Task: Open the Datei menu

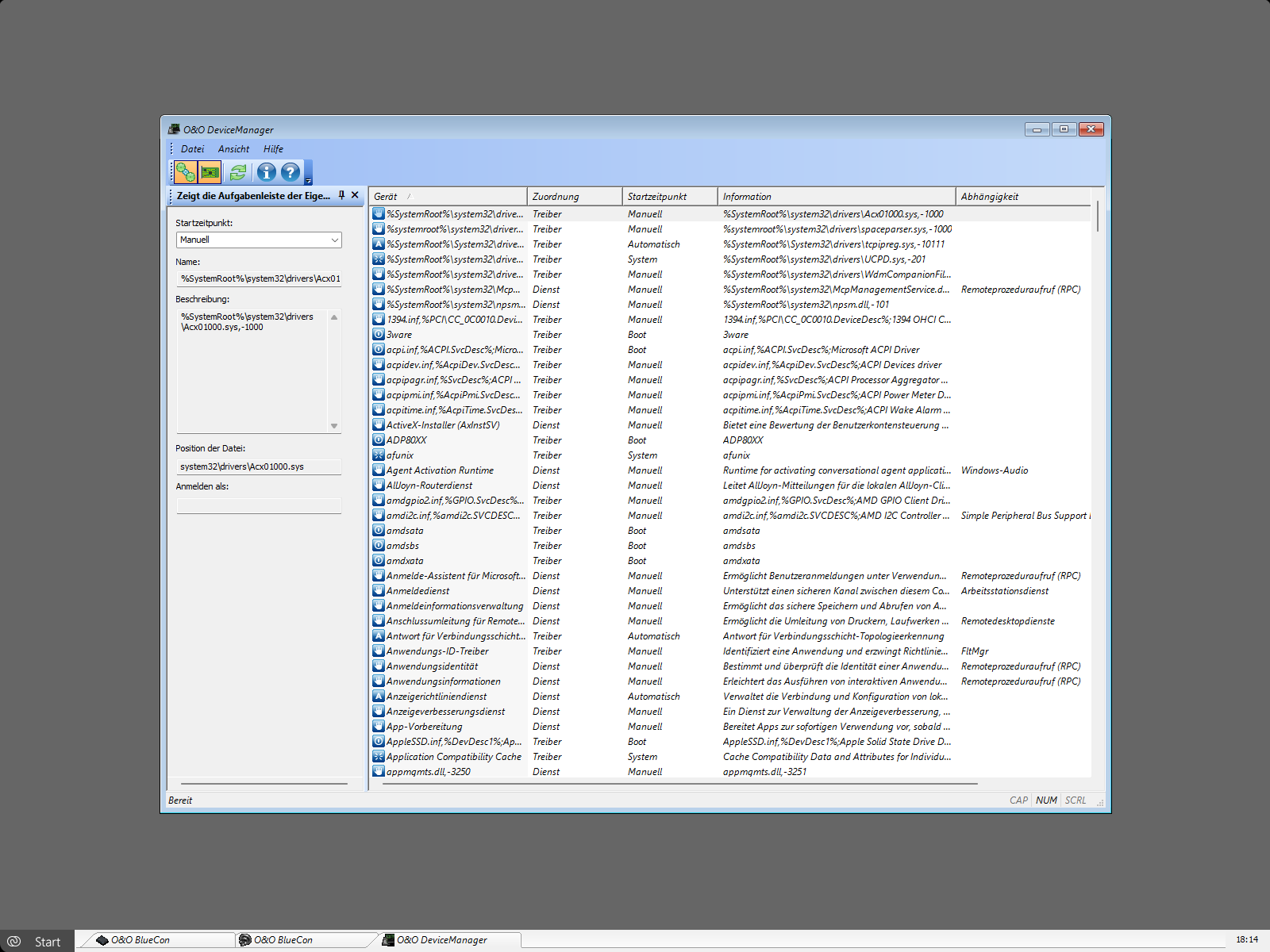Action: [x=192, y=149]
